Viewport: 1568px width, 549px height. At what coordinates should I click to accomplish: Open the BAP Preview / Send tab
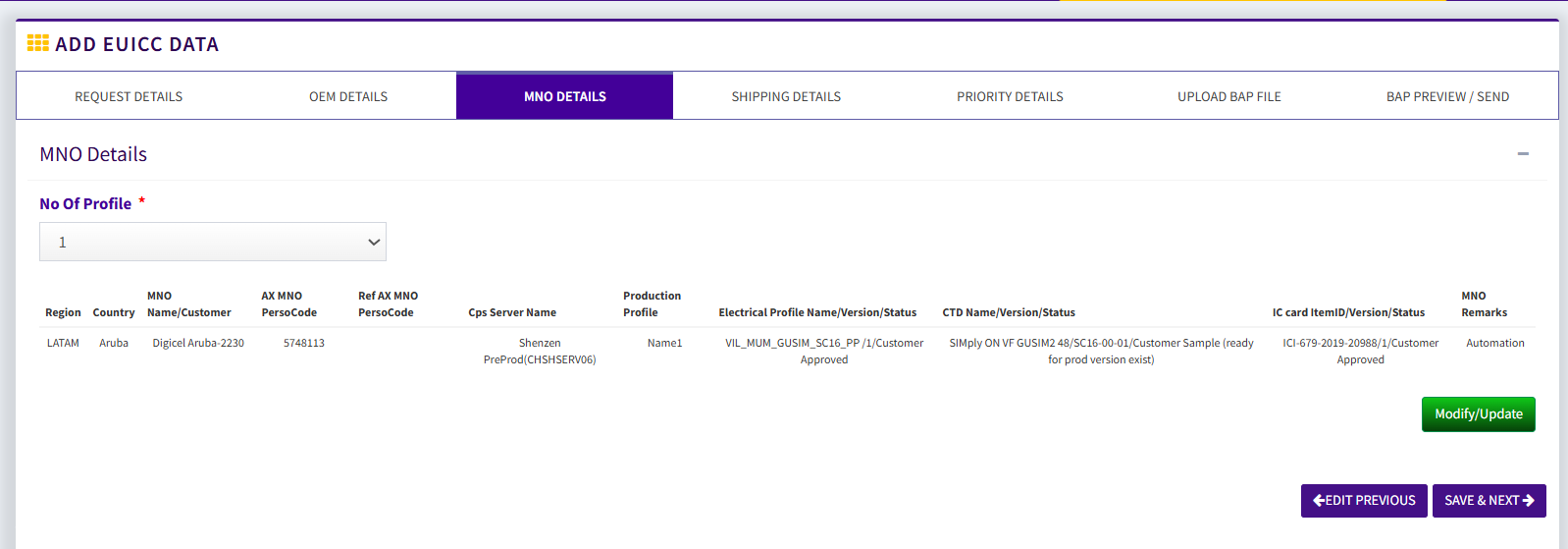[x=1447, y=96]
